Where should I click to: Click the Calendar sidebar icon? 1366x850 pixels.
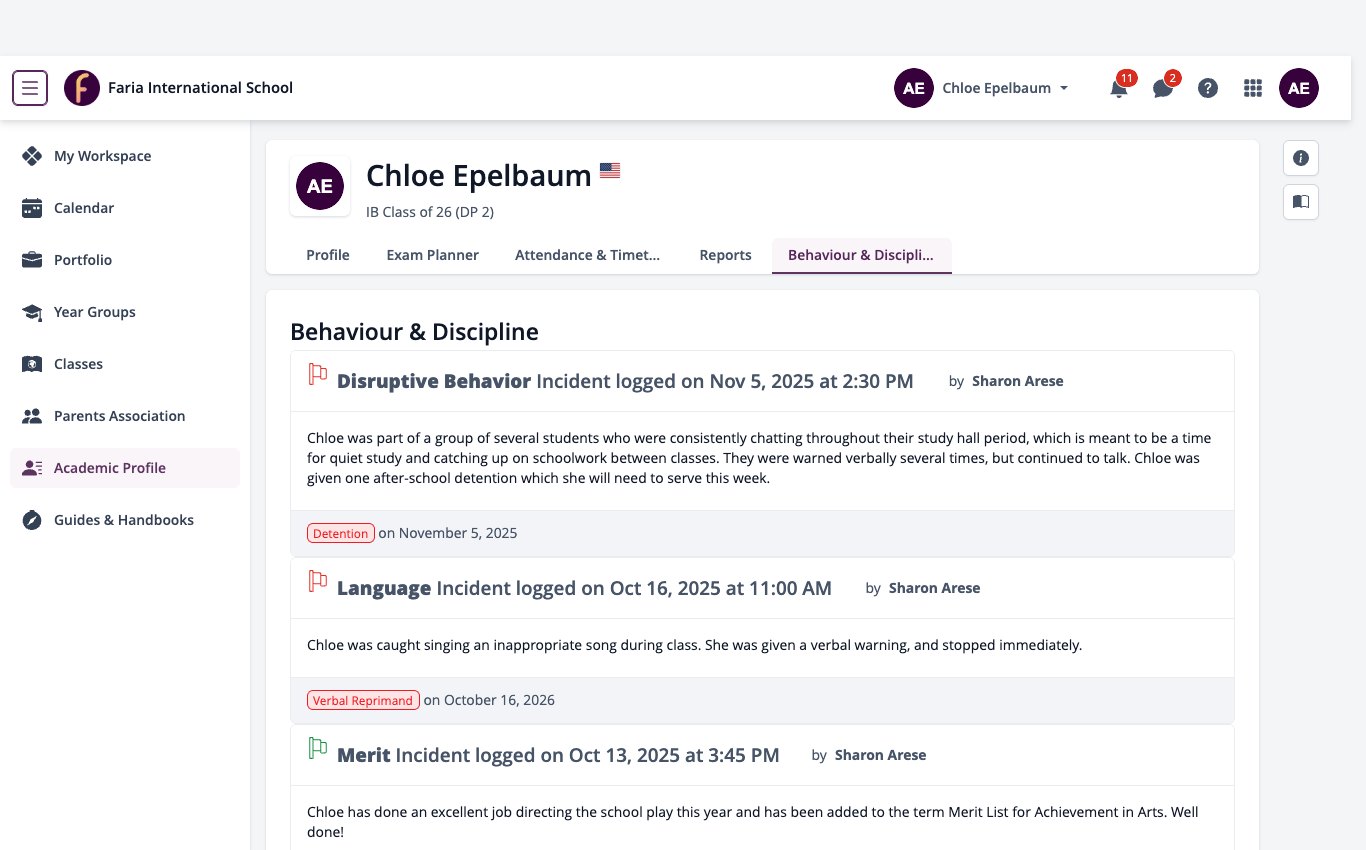point(32,208)
